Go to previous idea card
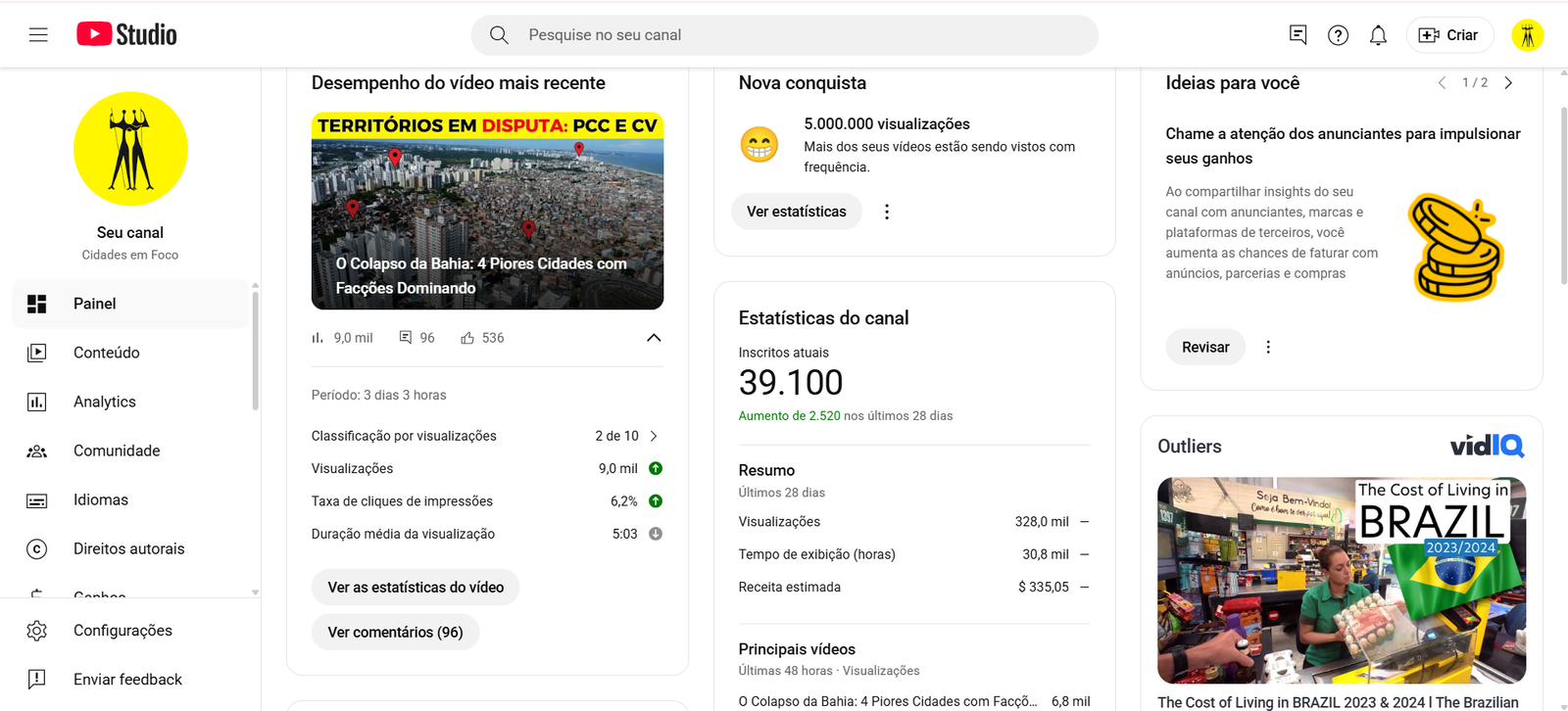Screen dimensions: 1568x711 click(1442, 83)
